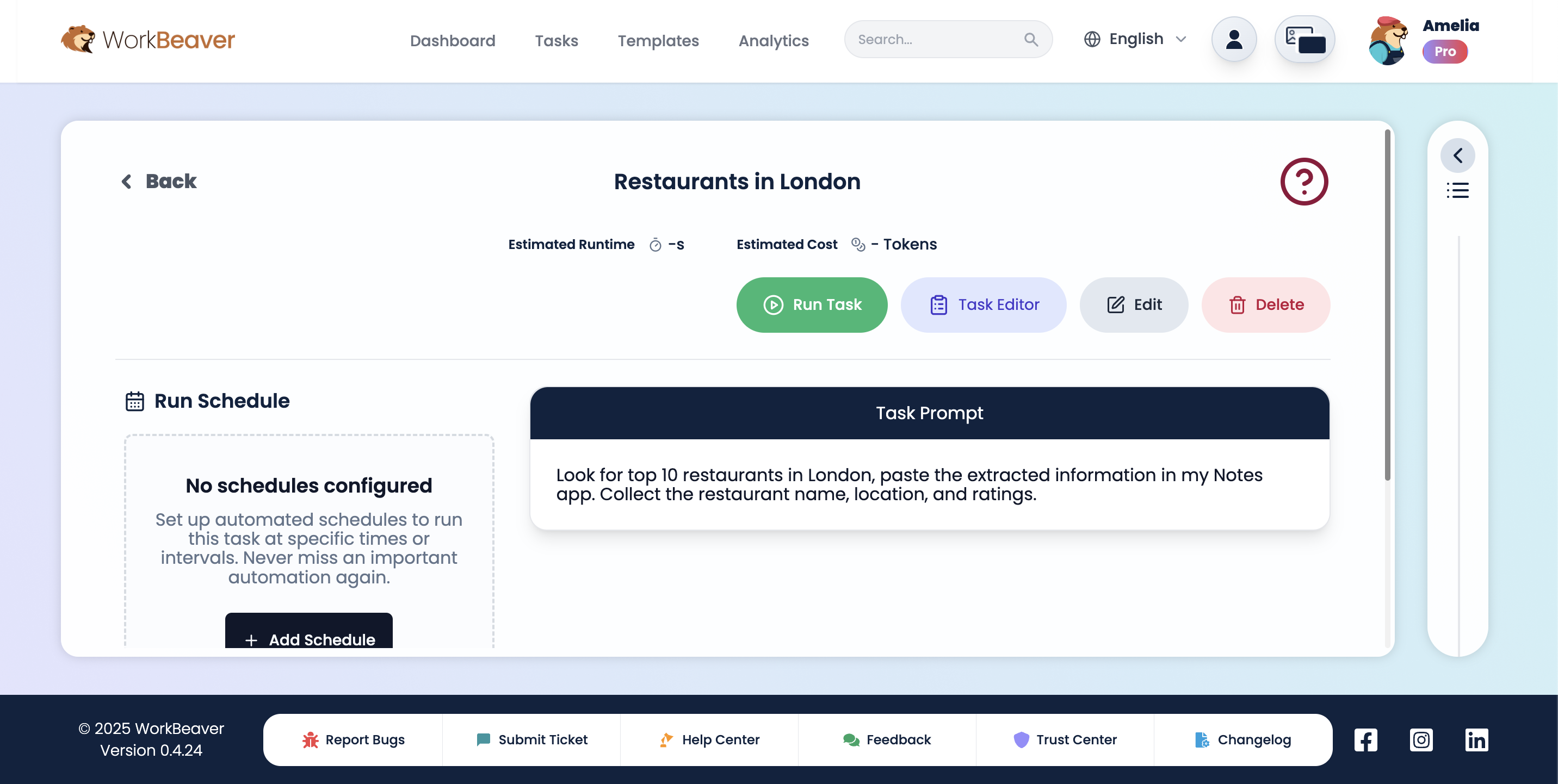Open the Analytics section
The height and width of the screenshot is (784, 1558).
click(x=773, y=40)
